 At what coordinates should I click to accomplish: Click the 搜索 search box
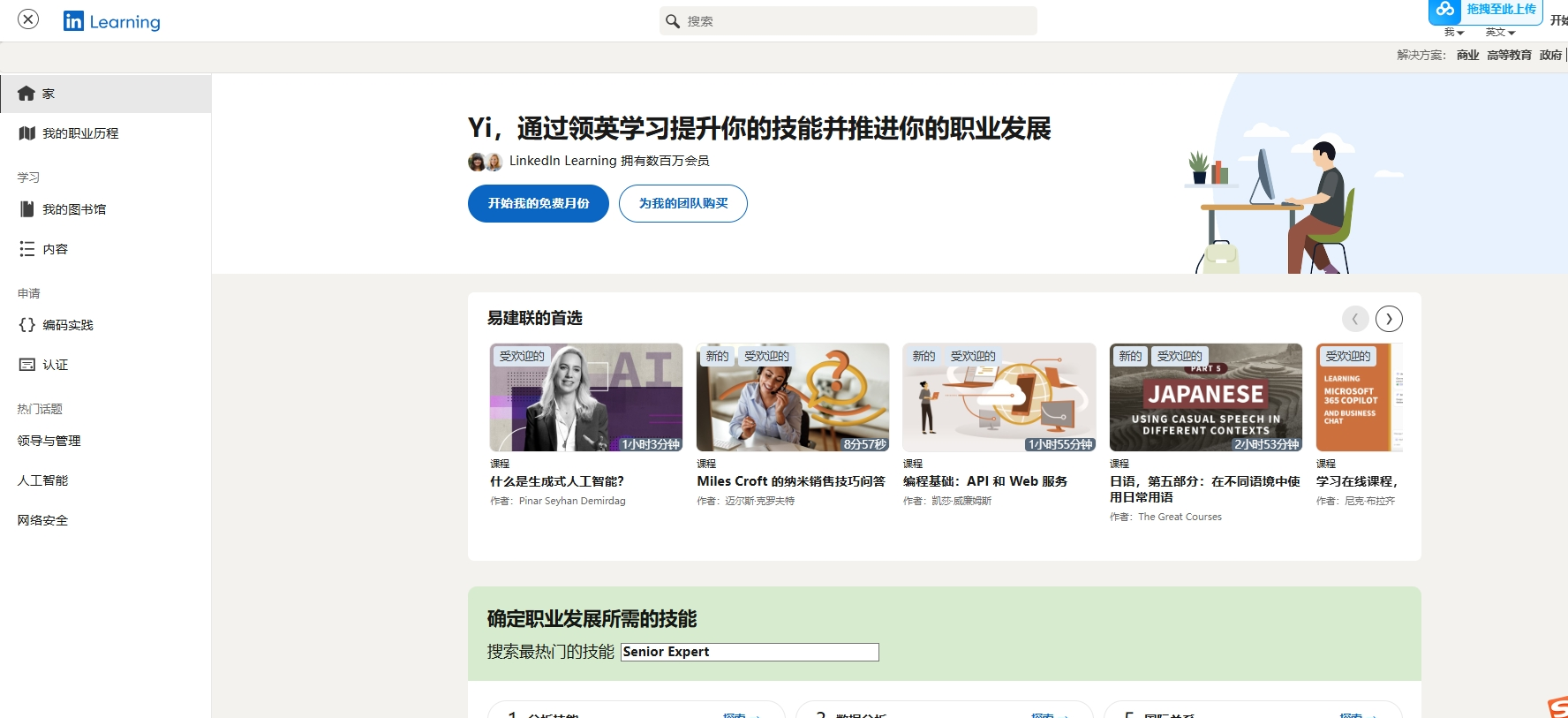848,21
